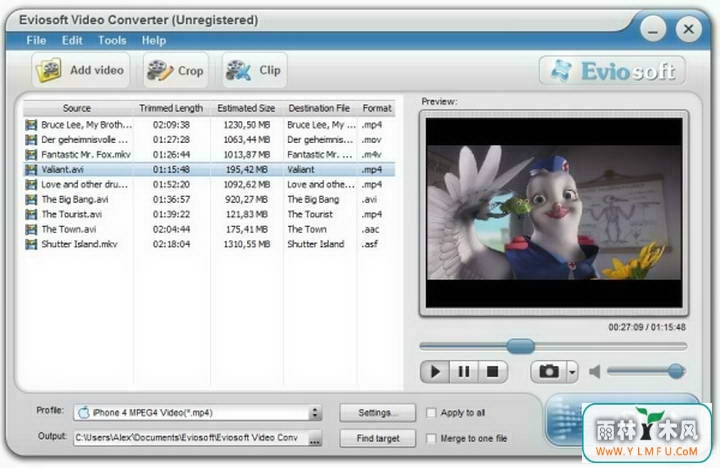The width and height of the screenshot is (720, 468).
Task: Click the Apple icon in Profile field
Action: click(84, 412)
